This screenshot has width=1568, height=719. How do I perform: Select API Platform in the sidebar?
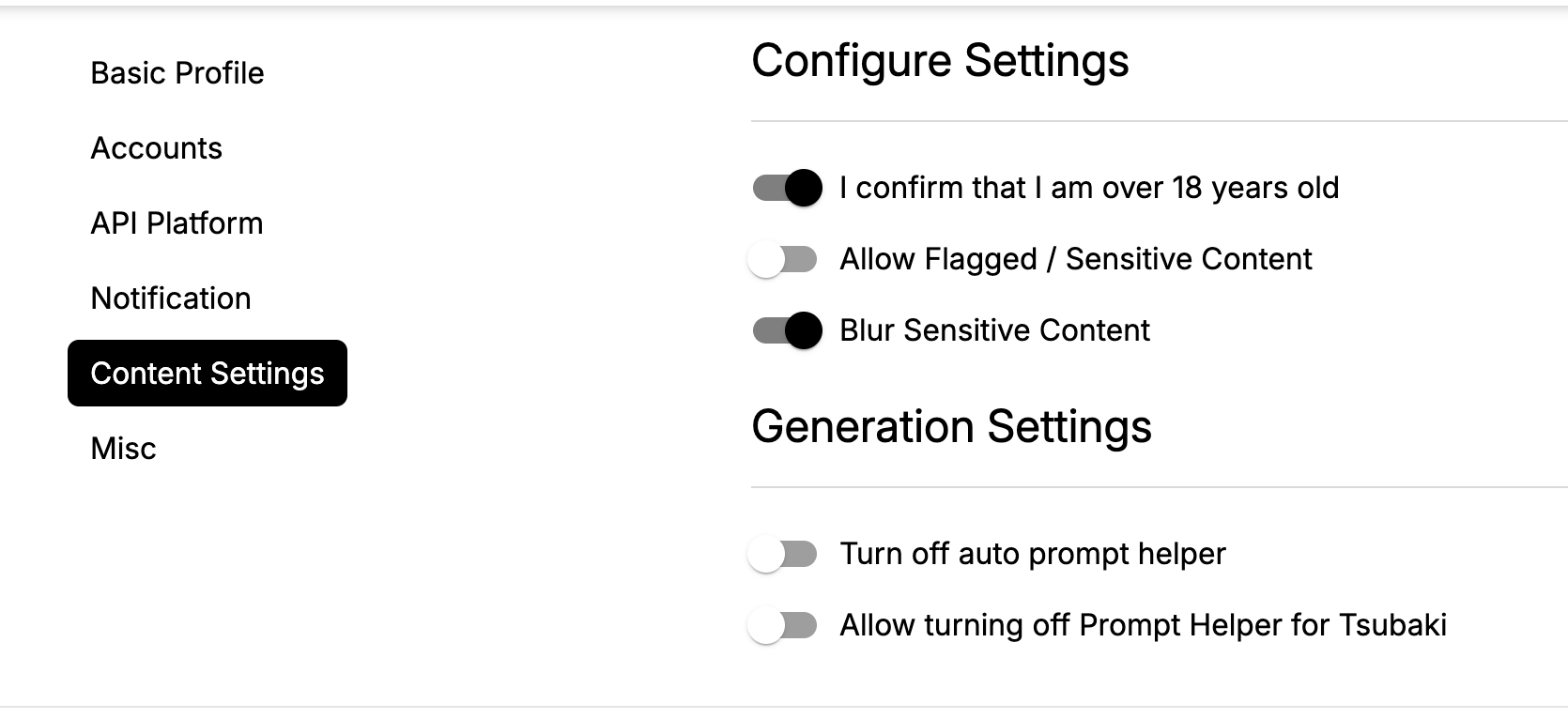[177, 223]
